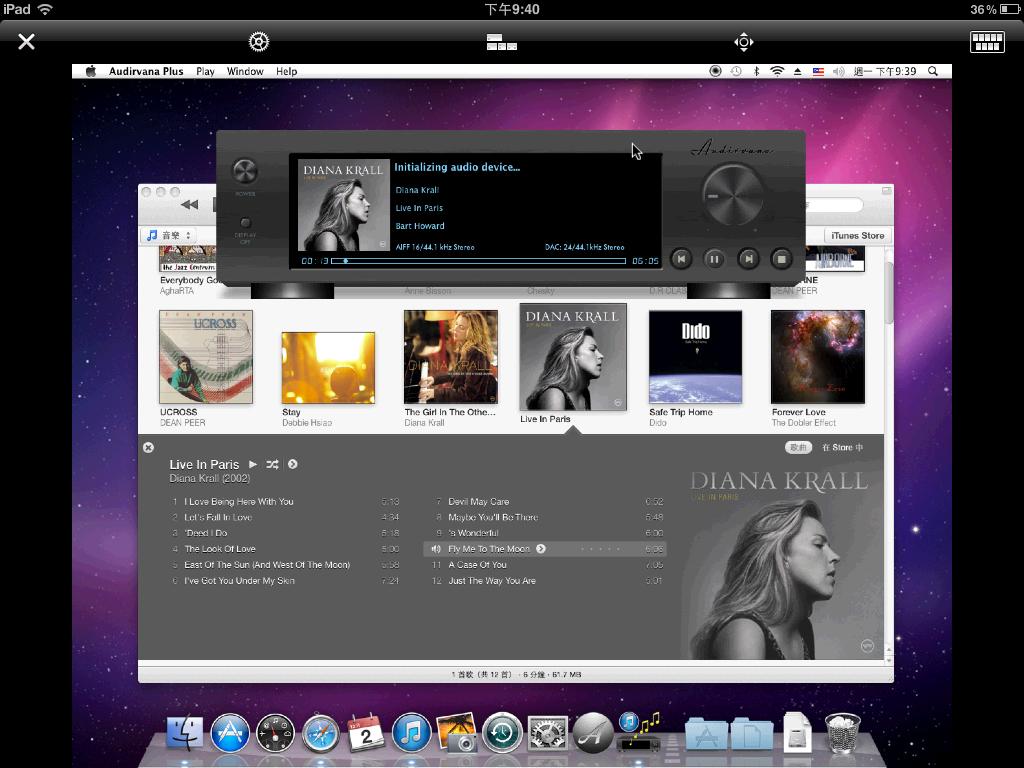Select track 'I've Got You Under My Skin'
The width and height of the screenshot is (1024, 768).
tap(285, 581)
